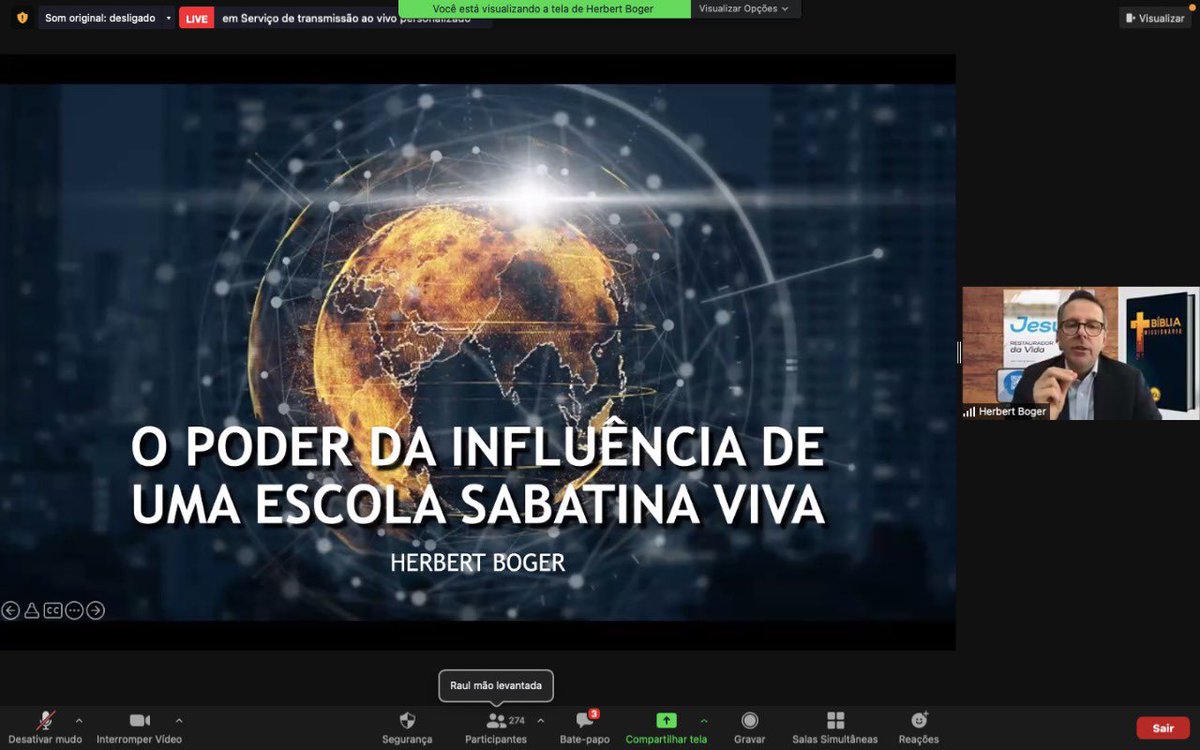Stop video with Interromper Vídeo

tap(139, 728)
